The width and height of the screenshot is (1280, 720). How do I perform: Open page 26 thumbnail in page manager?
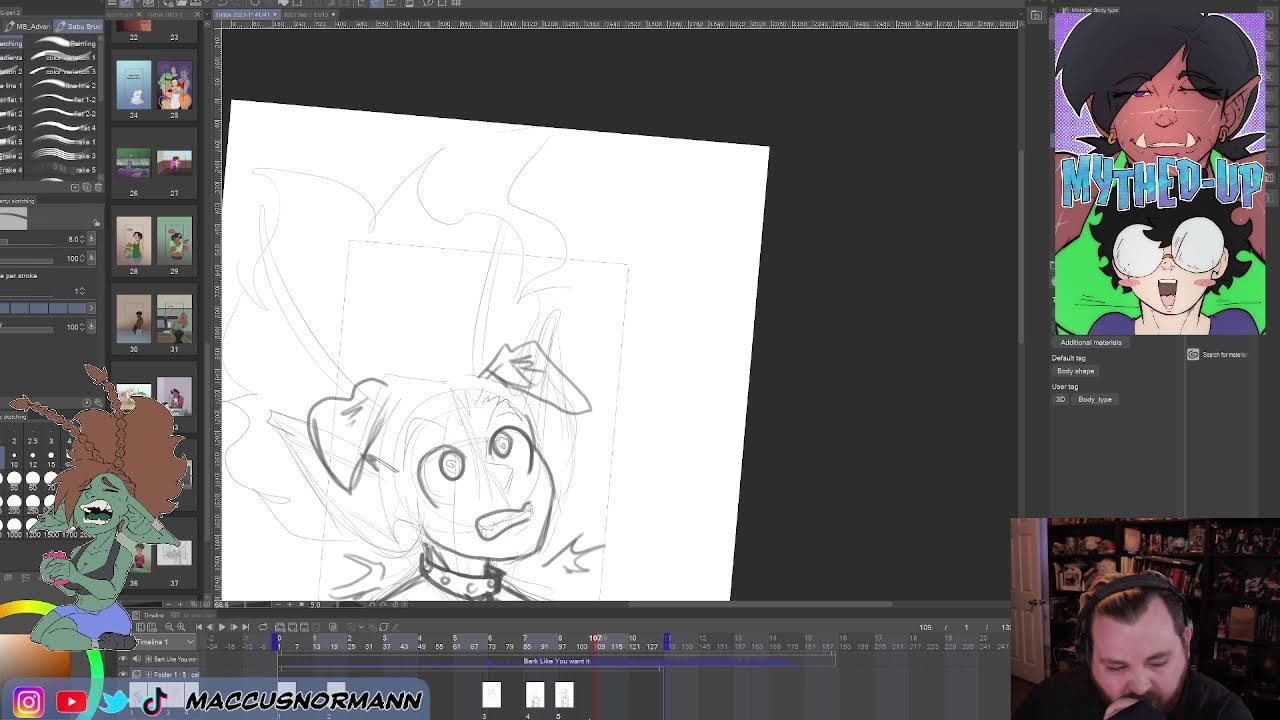coord(133,163)
